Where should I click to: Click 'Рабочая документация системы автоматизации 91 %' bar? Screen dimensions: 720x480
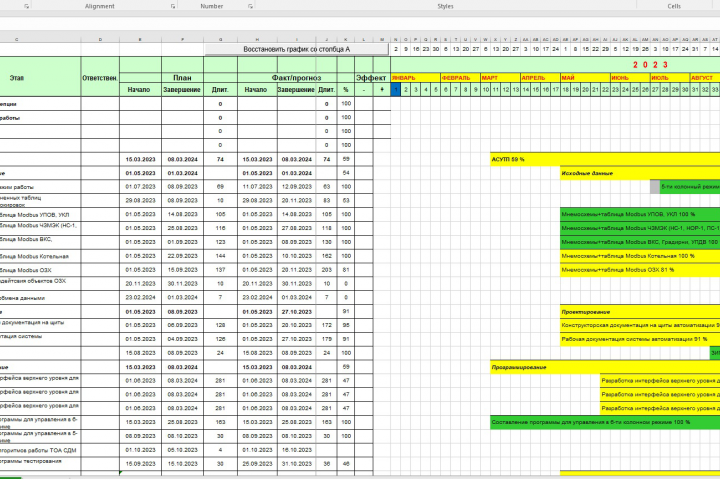pyautogui.click(x=640, y=339)
